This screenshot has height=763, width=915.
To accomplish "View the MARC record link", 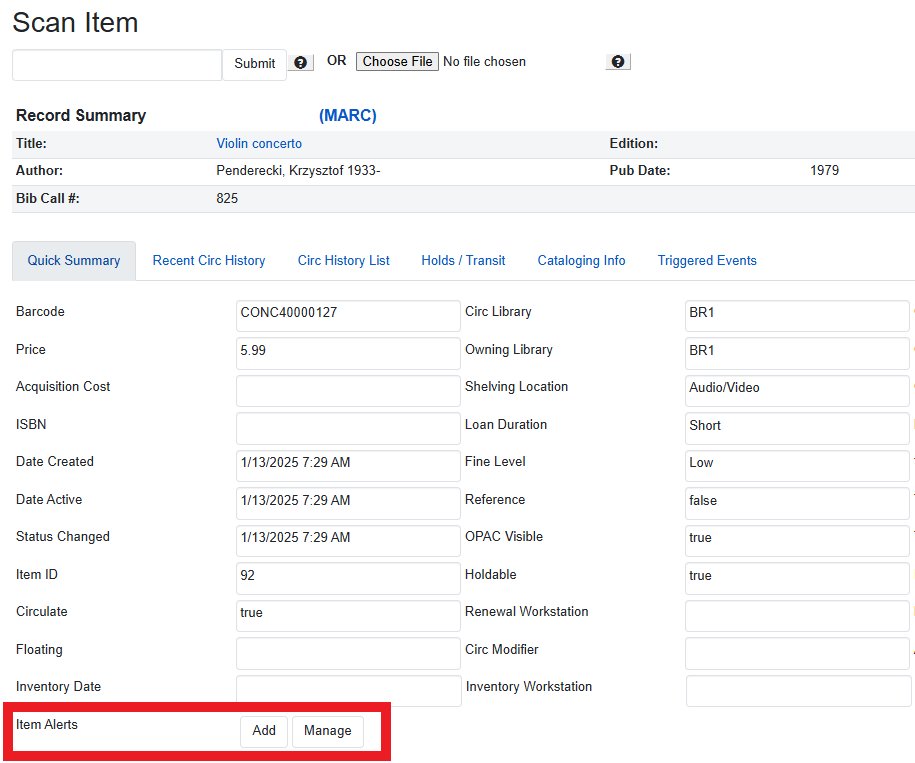I will click(347, 115).
